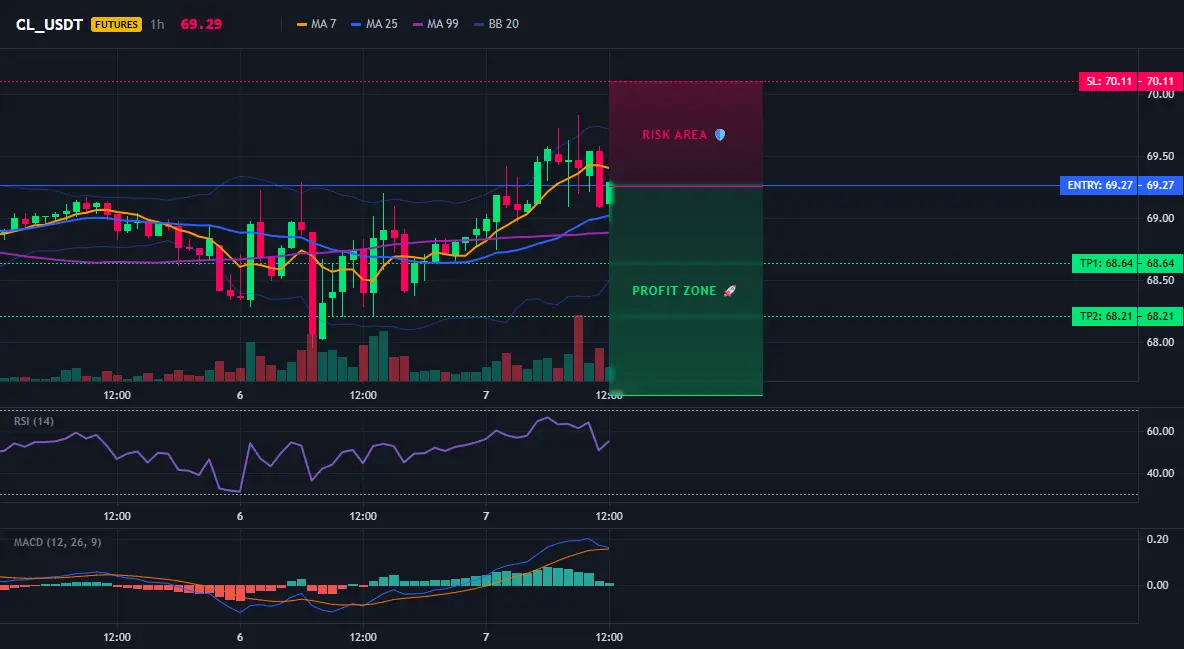Click the tallest teal MACD histogram bar

[547, 576]
